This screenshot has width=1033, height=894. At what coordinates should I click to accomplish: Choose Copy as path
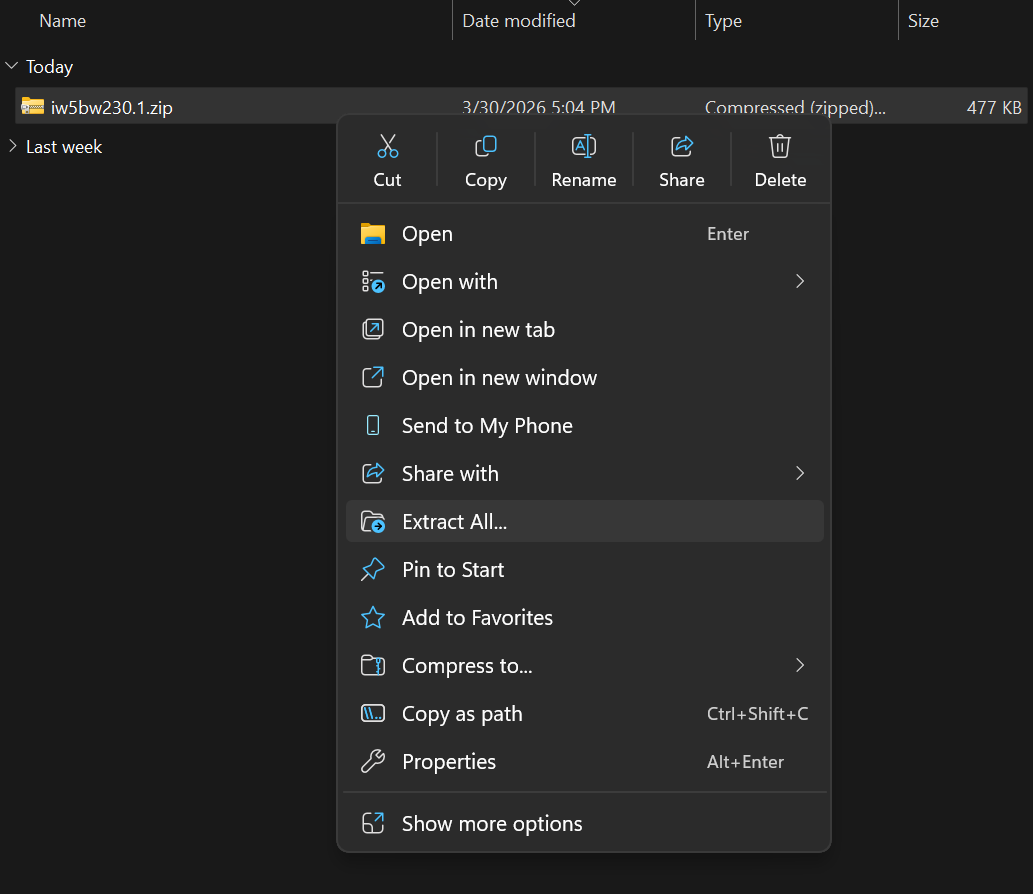[462, 714]
